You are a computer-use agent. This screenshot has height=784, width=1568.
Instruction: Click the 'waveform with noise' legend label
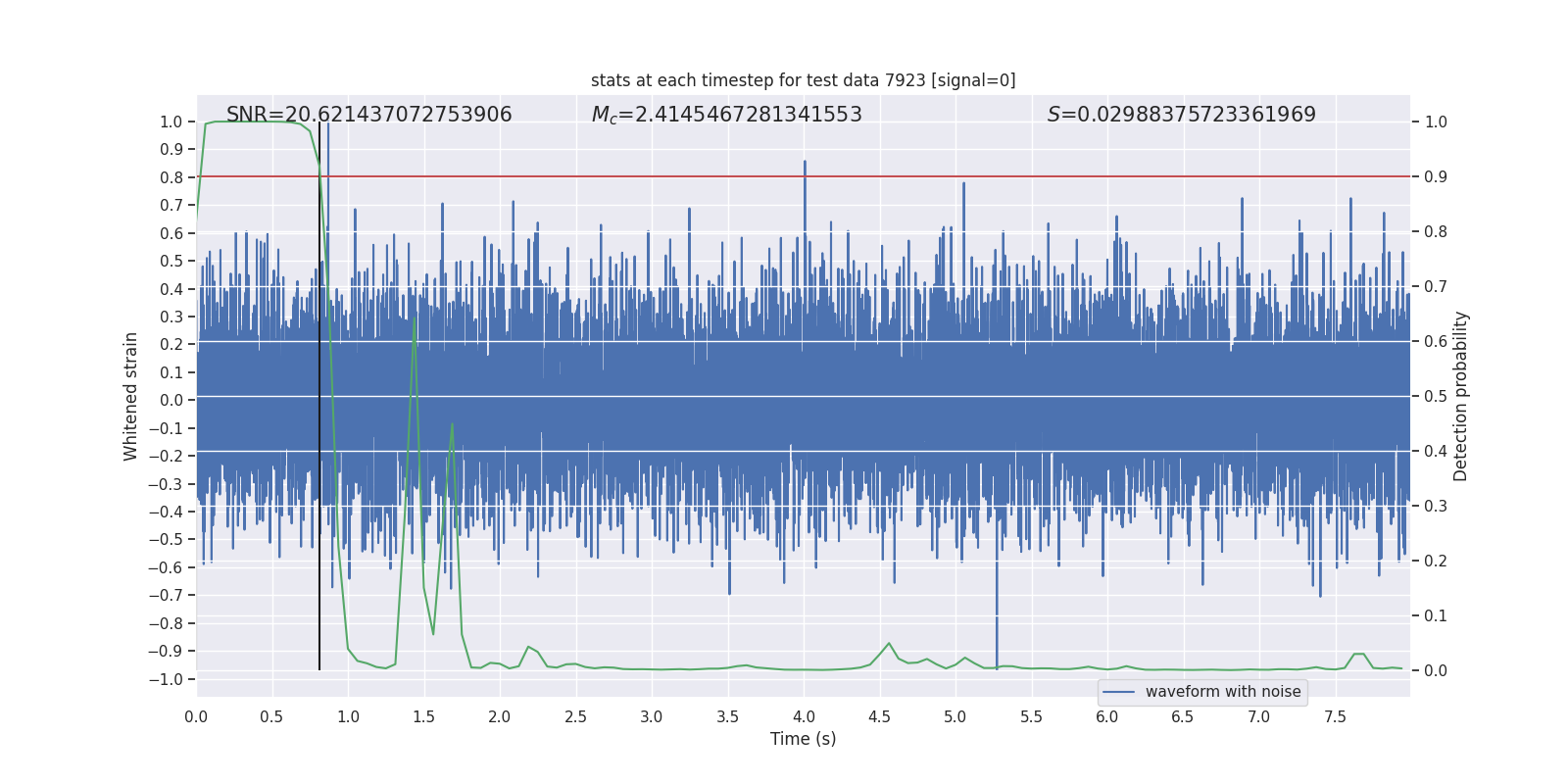click(x=1222, y=692)
